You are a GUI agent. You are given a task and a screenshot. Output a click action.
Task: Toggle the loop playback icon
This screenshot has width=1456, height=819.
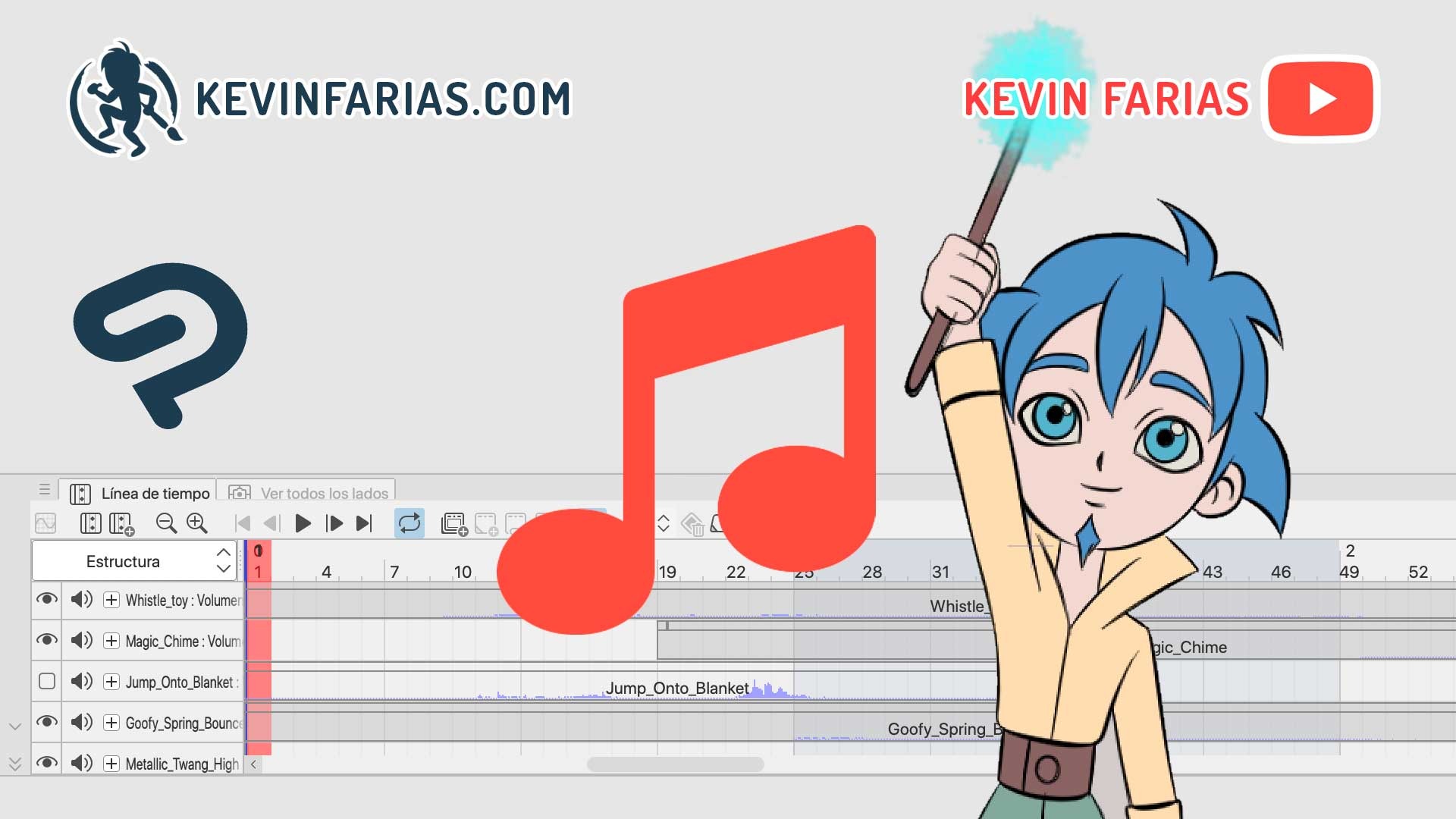[409, 523]
